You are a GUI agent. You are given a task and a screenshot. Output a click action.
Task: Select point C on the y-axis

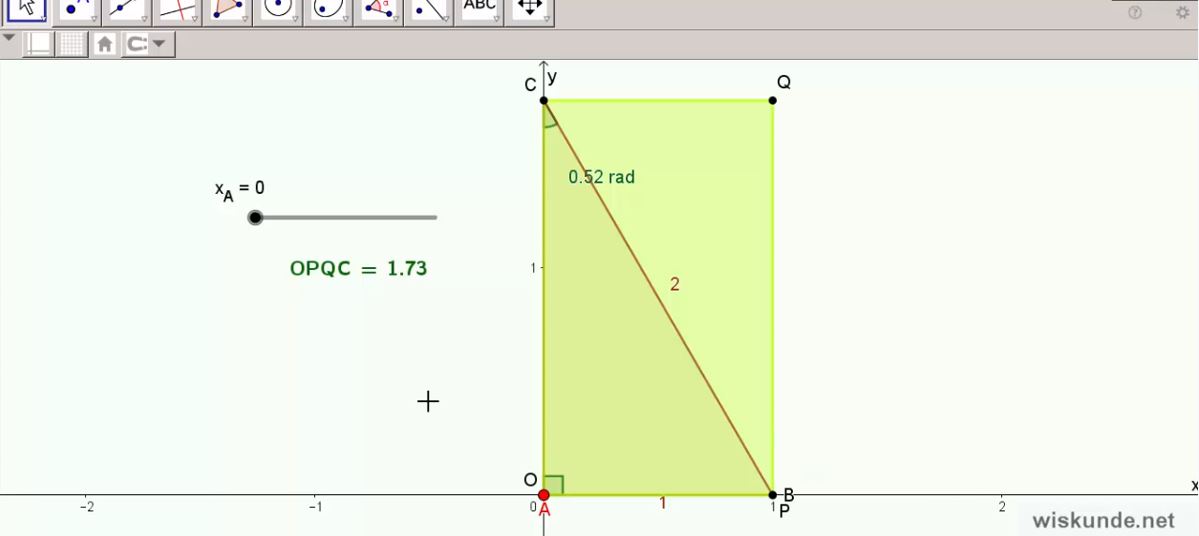point(544,100)
